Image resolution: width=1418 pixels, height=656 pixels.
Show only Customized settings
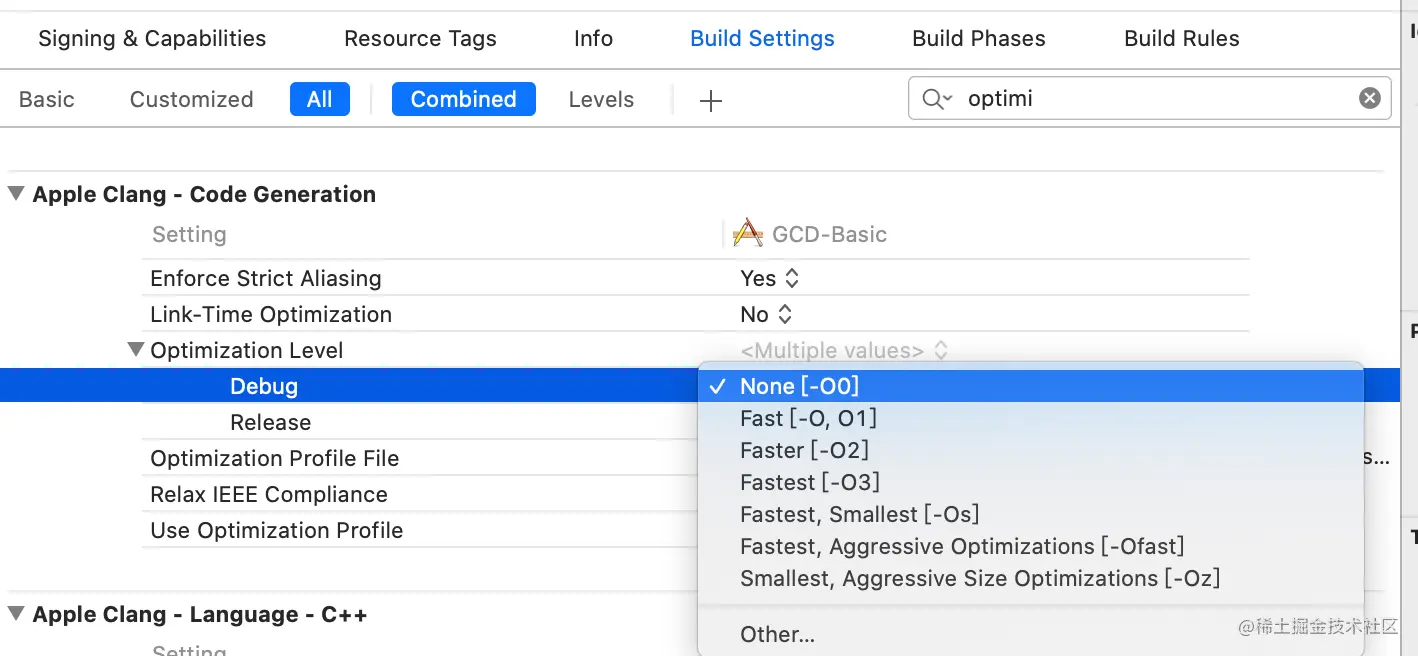(191, 99)
